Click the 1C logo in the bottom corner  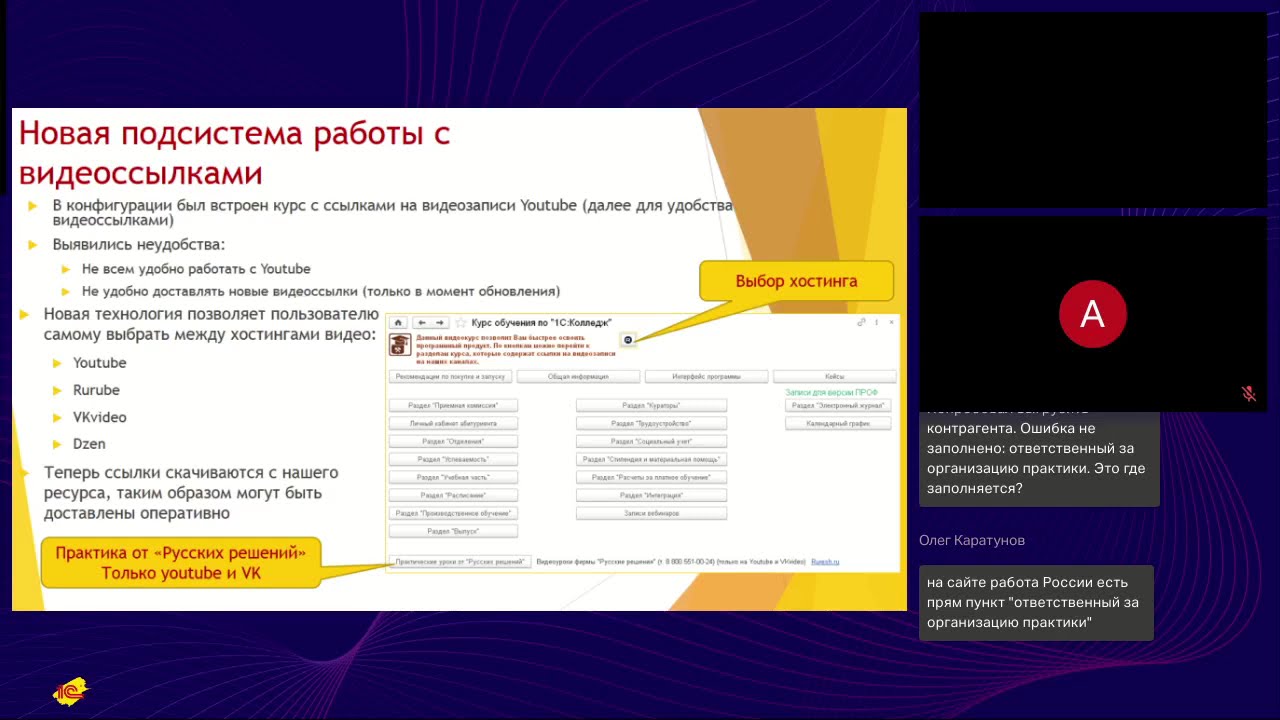71,691
